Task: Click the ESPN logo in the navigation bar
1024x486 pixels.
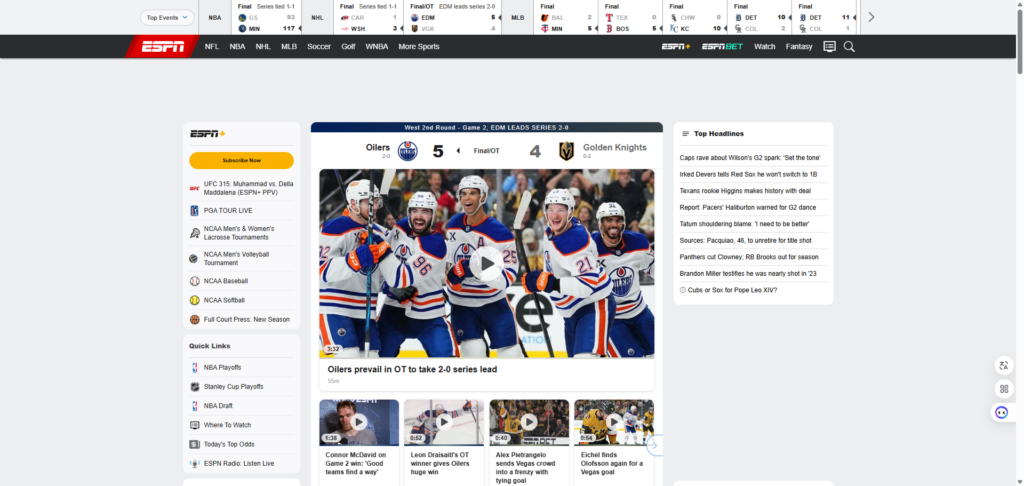Action: [163, 46]
